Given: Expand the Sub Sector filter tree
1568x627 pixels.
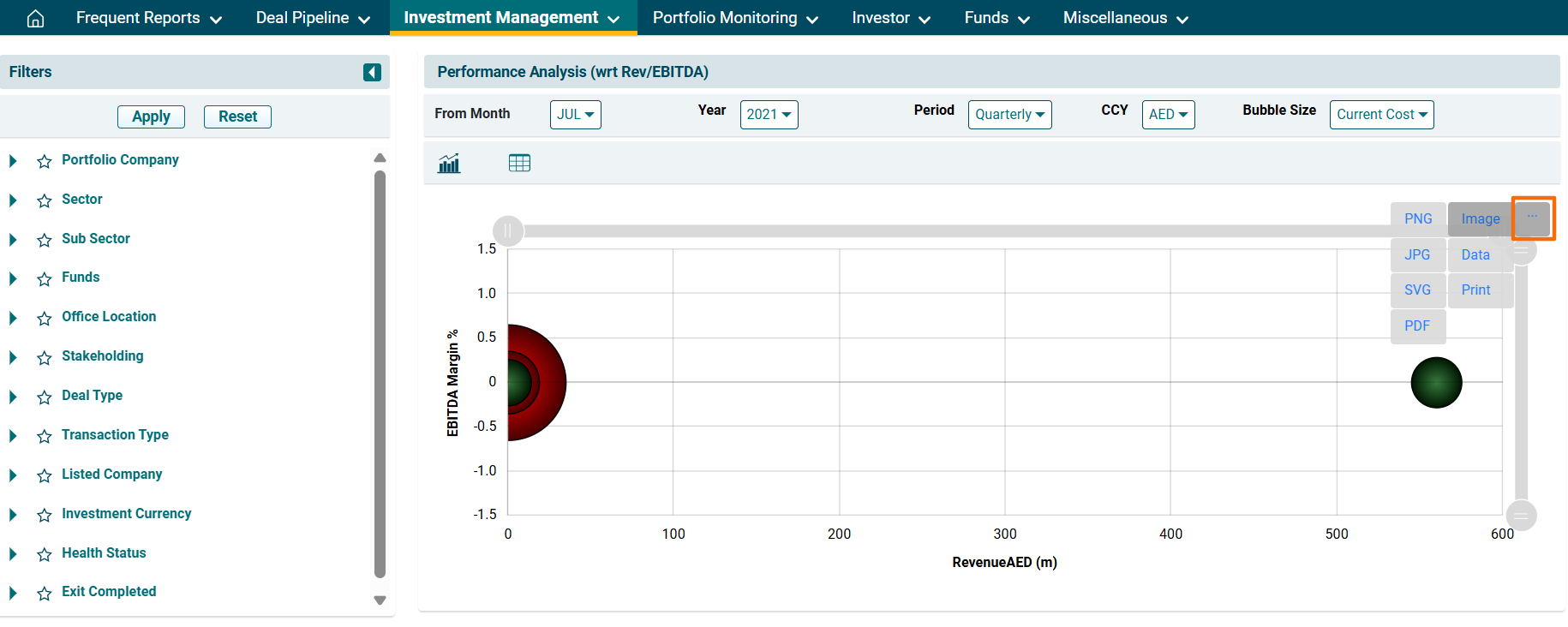Looking at the screenshot, I should 13,240.
